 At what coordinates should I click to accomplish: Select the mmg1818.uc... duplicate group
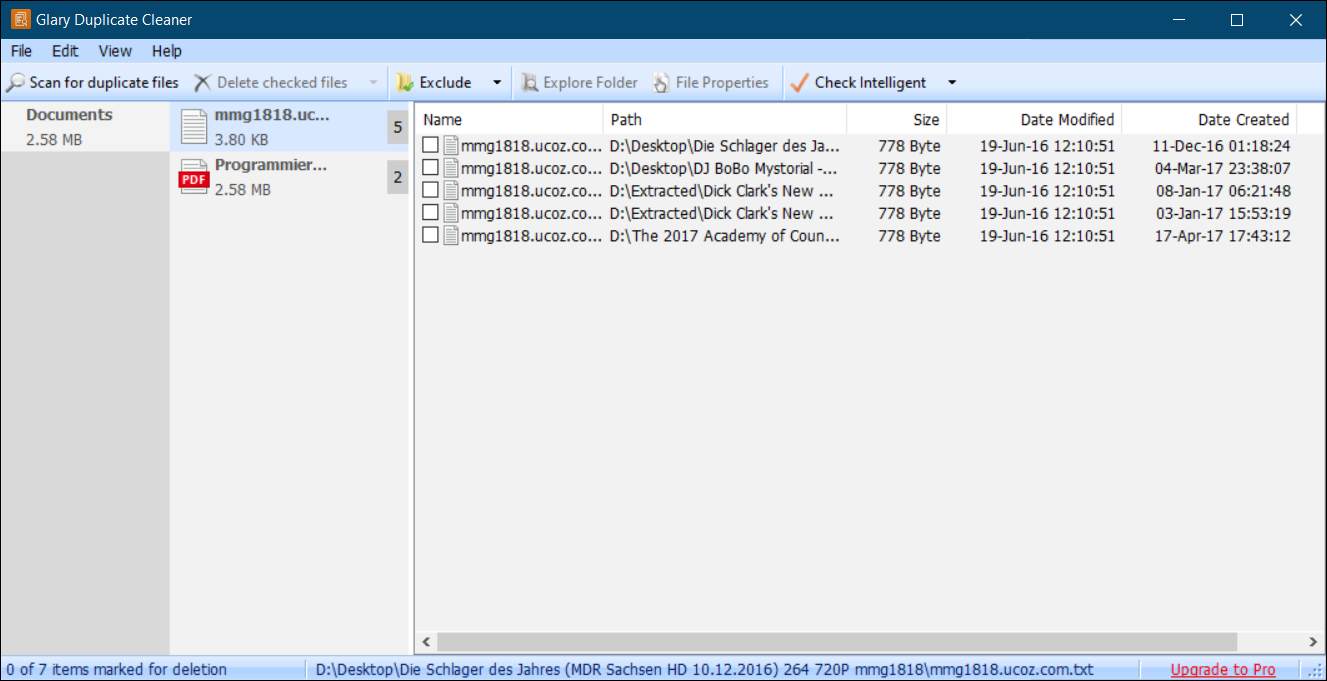(x=290, y=127)
